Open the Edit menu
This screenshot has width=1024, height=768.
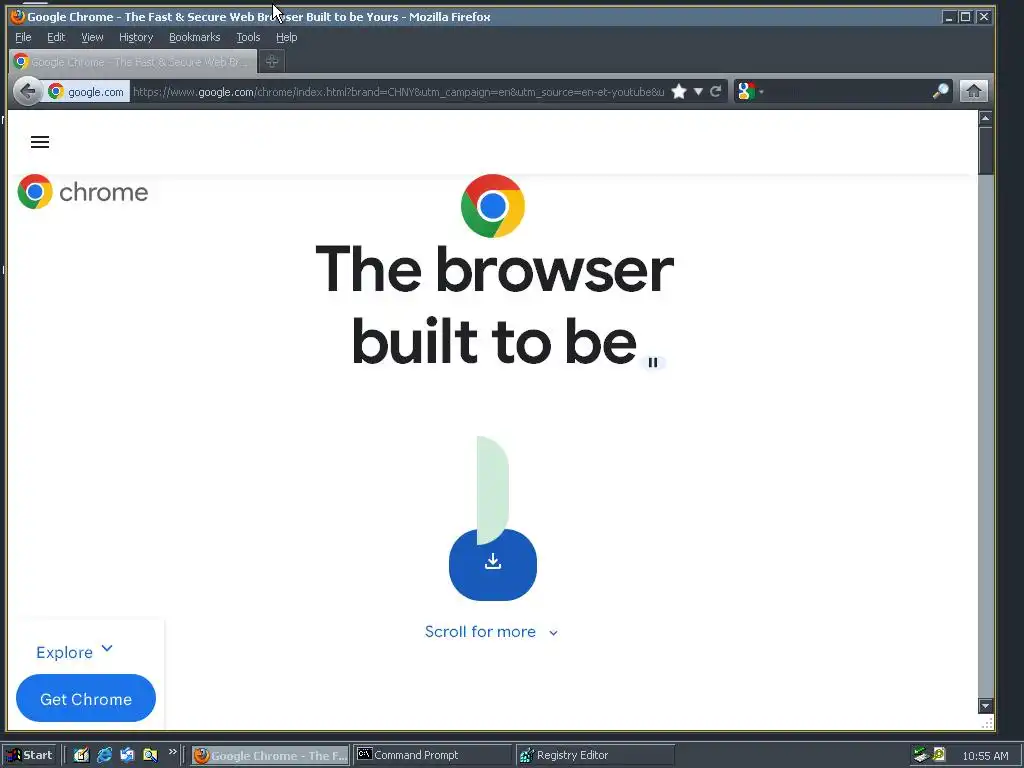[56, 37]
